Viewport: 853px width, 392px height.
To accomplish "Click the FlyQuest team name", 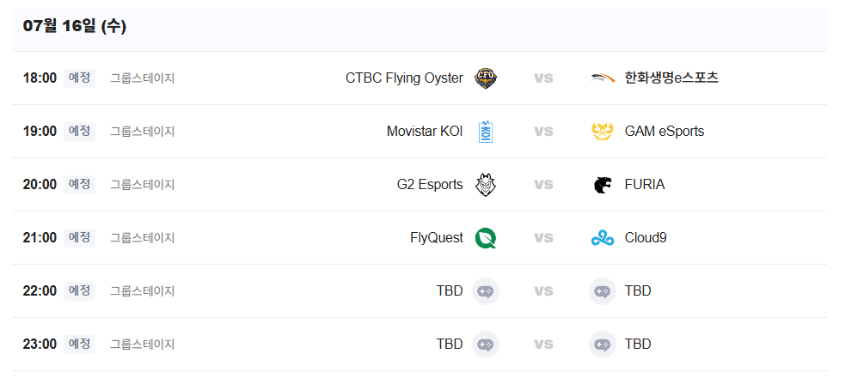I will [x=437, y=238].
